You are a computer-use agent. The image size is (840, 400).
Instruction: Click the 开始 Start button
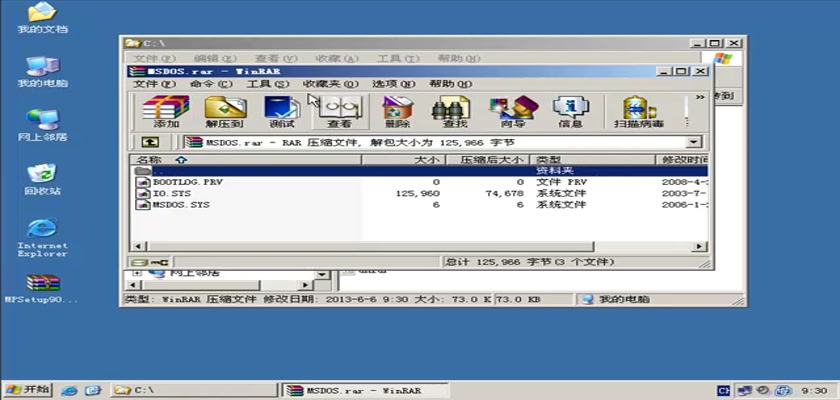(27, 389)
